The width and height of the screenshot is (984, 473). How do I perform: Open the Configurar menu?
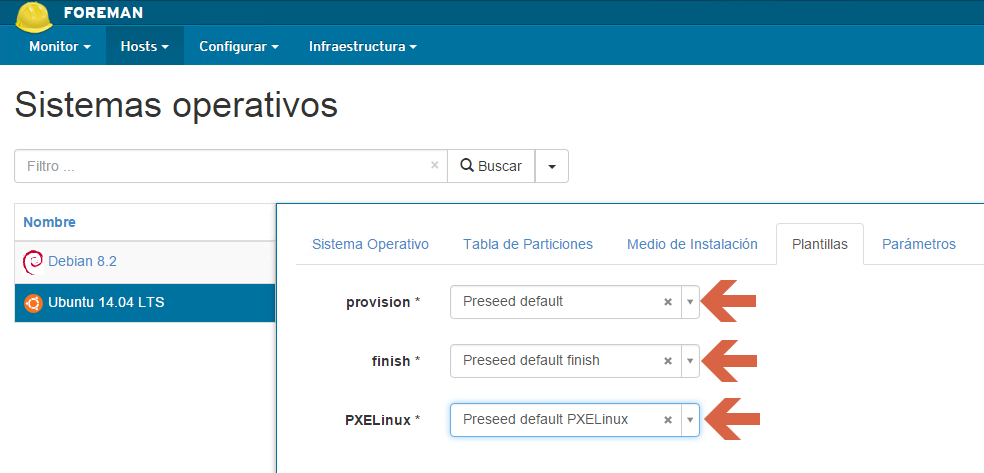[238, 46]
